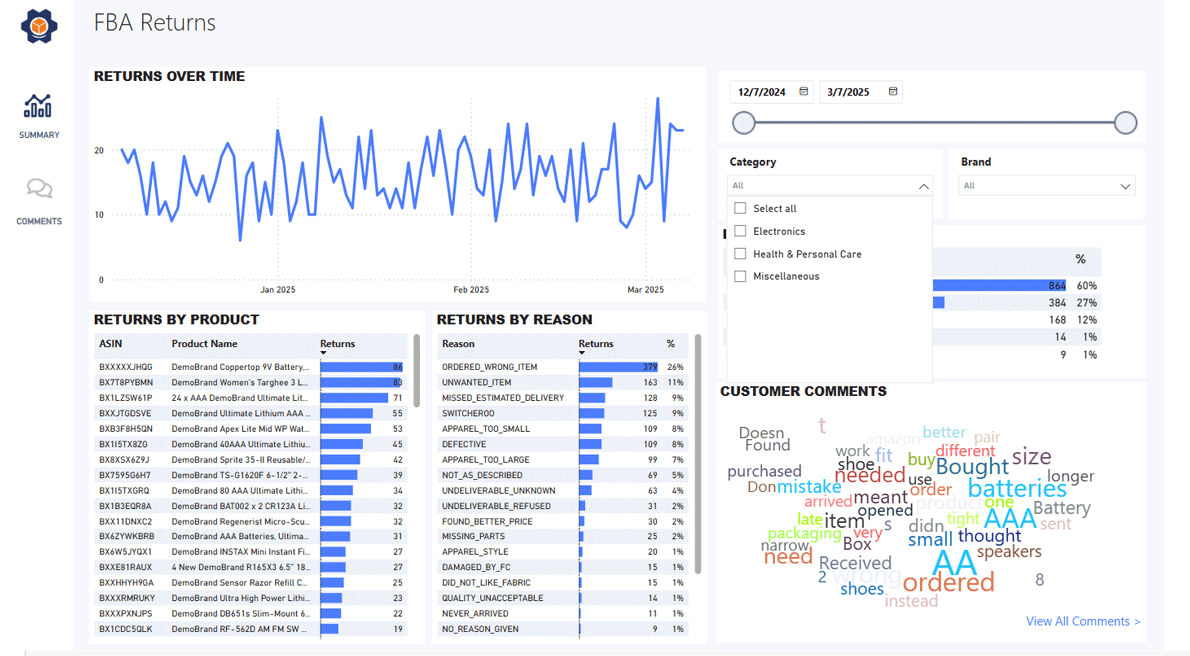The height and width of the screenshot is (656, 1190).
Task: Check the Select all checkbox
Action: [740, 208]
